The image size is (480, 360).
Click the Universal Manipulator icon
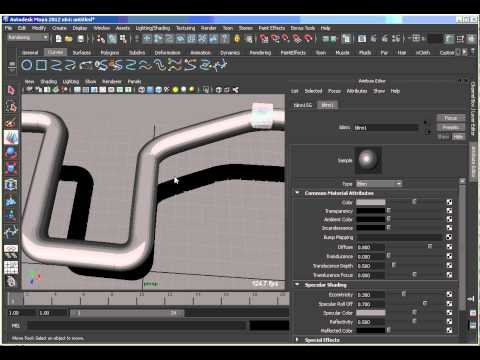(x=11, y=184)
